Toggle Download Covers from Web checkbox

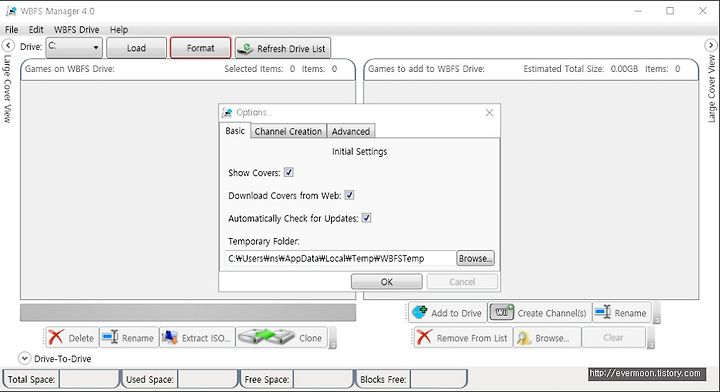point(349,195)
